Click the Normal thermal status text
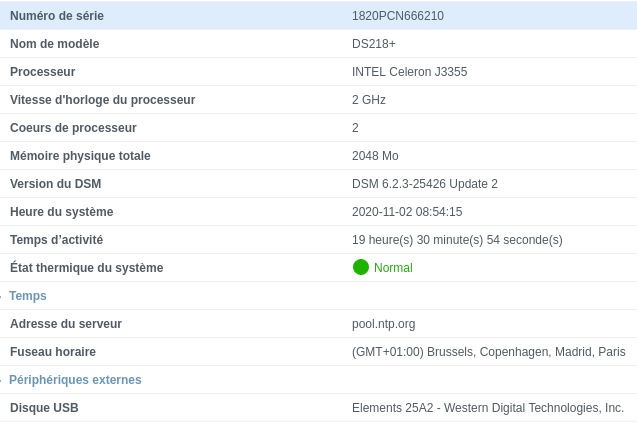The image size is (637, 422). [393, 268]
